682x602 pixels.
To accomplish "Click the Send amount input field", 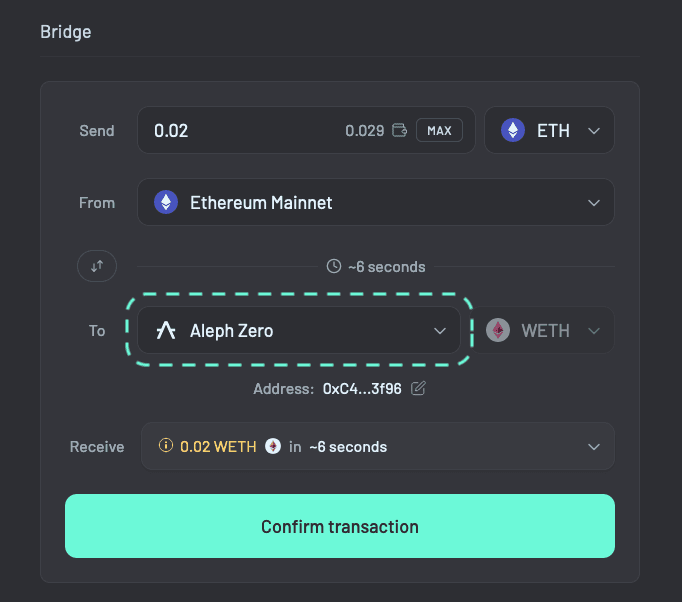I will [x=240, y=131].
